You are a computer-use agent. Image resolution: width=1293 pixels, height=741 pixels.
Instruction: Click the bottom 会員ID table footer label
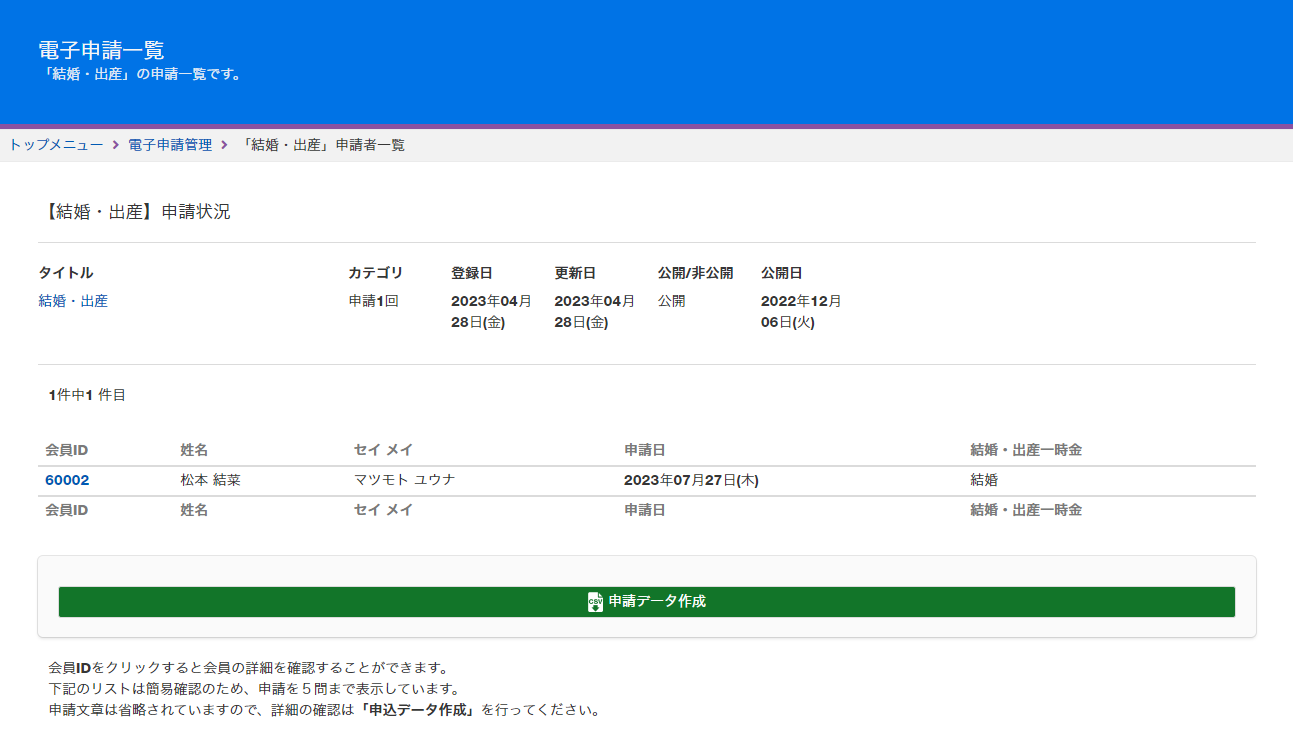point(67,510)
